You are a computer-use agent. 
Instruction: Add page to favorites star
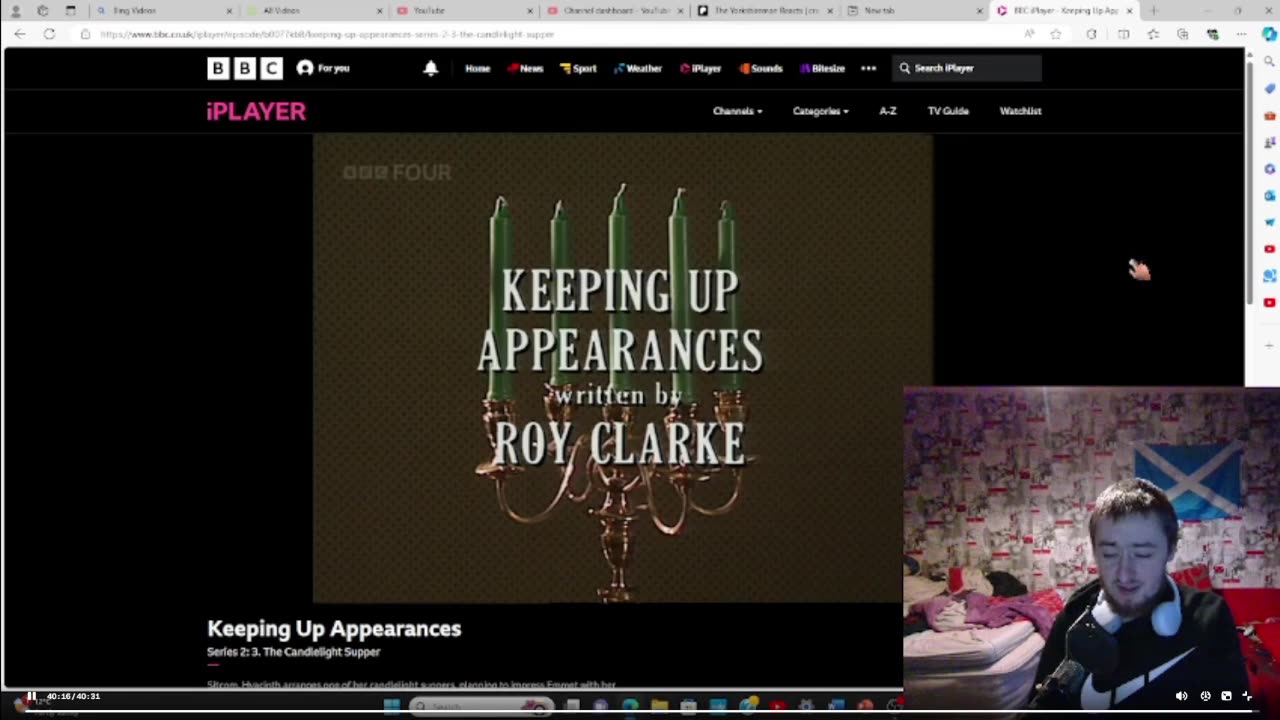(x=1056, y=34)
